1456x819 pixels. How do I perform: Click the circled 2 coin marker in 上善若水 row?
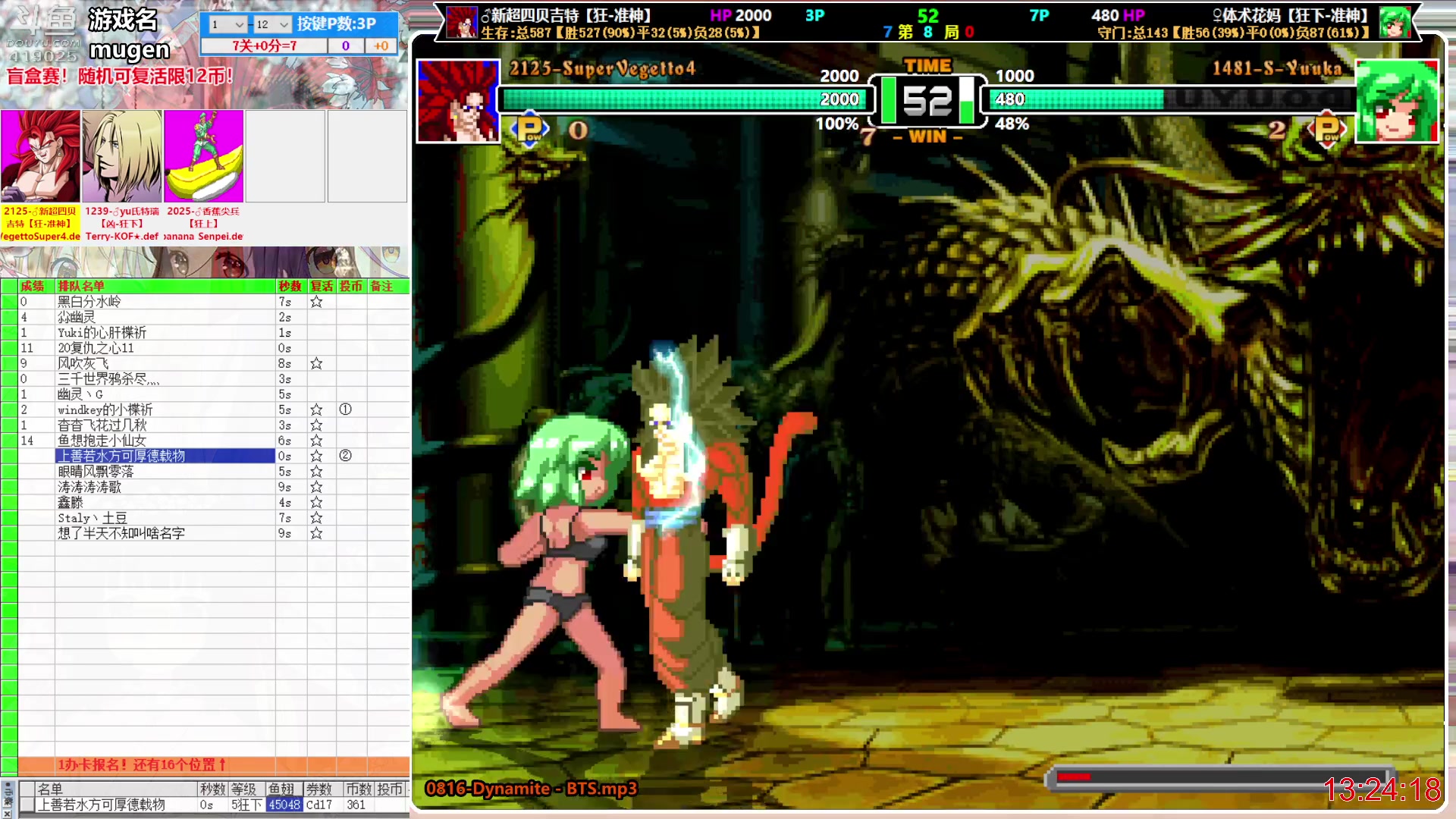(345, 456)
